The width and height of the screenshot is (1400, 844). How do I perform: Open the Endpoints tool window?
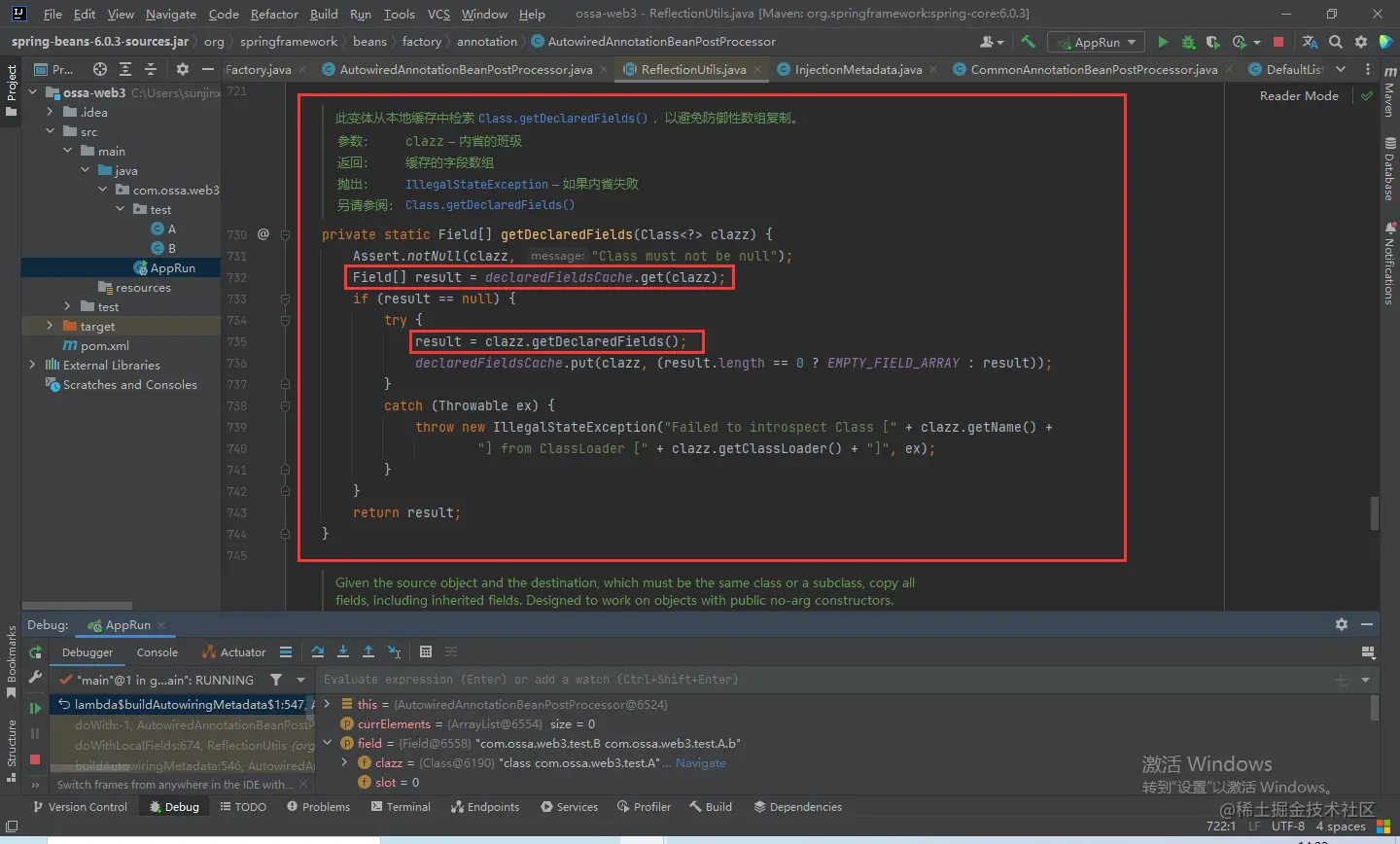pyautogui.click(x=485, y=807)
